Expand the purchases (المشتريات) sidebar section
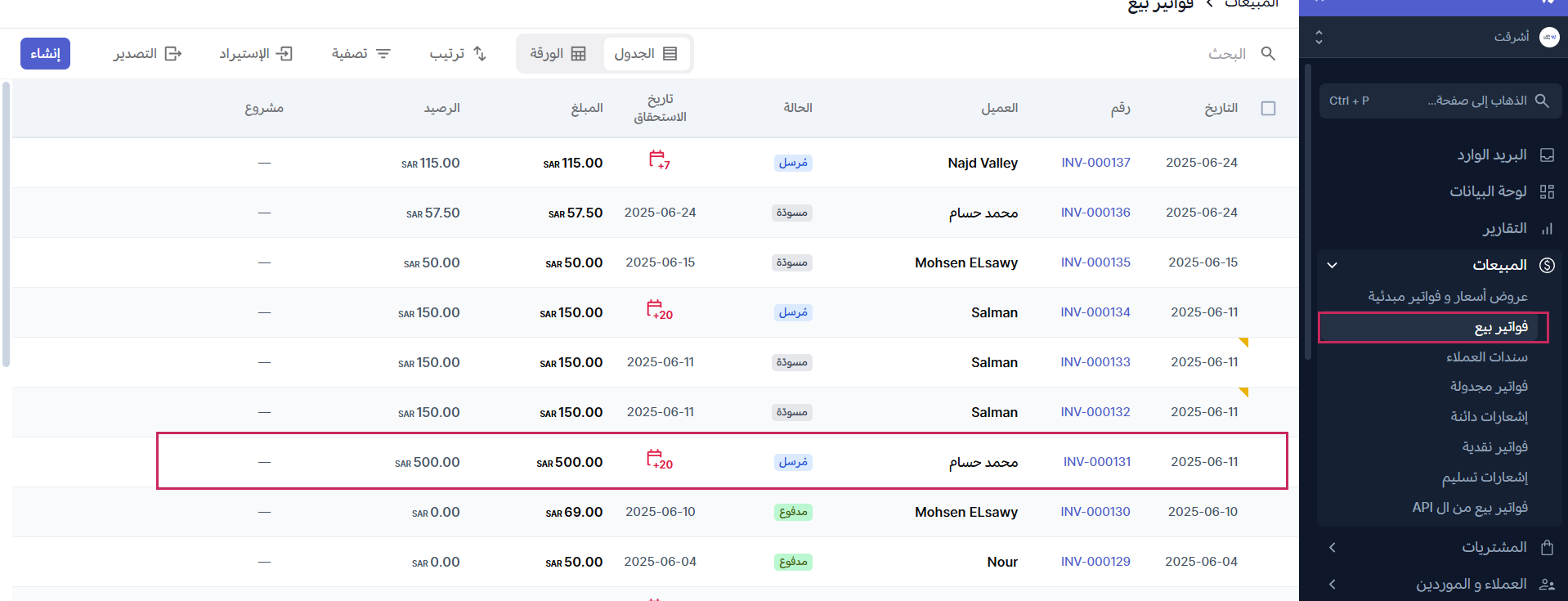This screenshot has width=1568, height=601. click(1332, 547)
